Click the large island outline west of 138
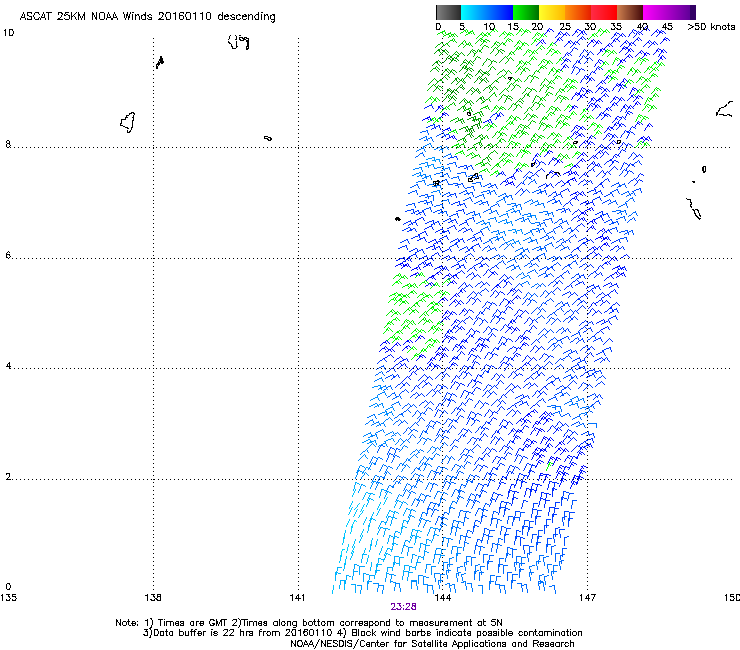This screenshot has width=740, height=650. pos(127,122)
